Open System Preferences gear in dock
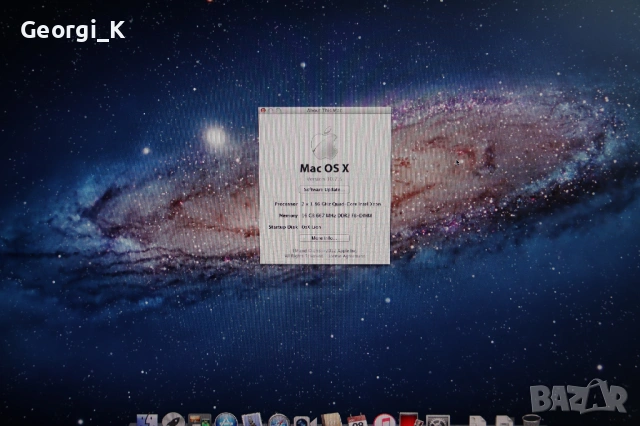The height and width of the screenshot is (426, 640). tap(438, 421)
